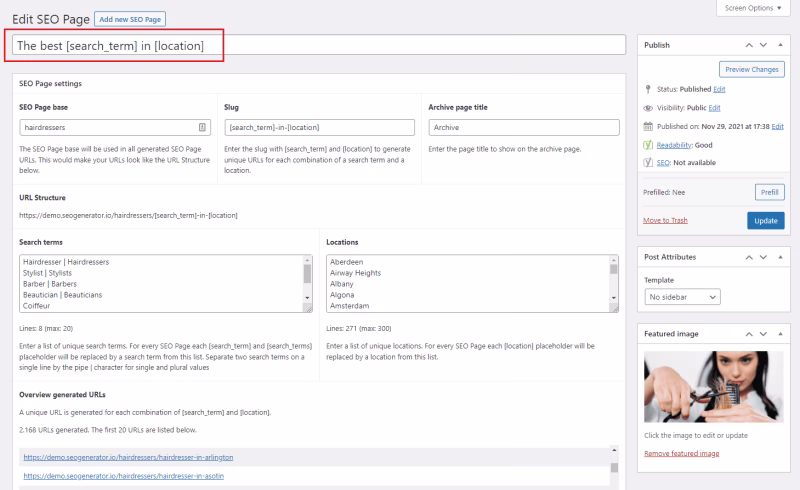800x490 pixels.
Task: Click the Archive page title field
Action: point(524,128)
